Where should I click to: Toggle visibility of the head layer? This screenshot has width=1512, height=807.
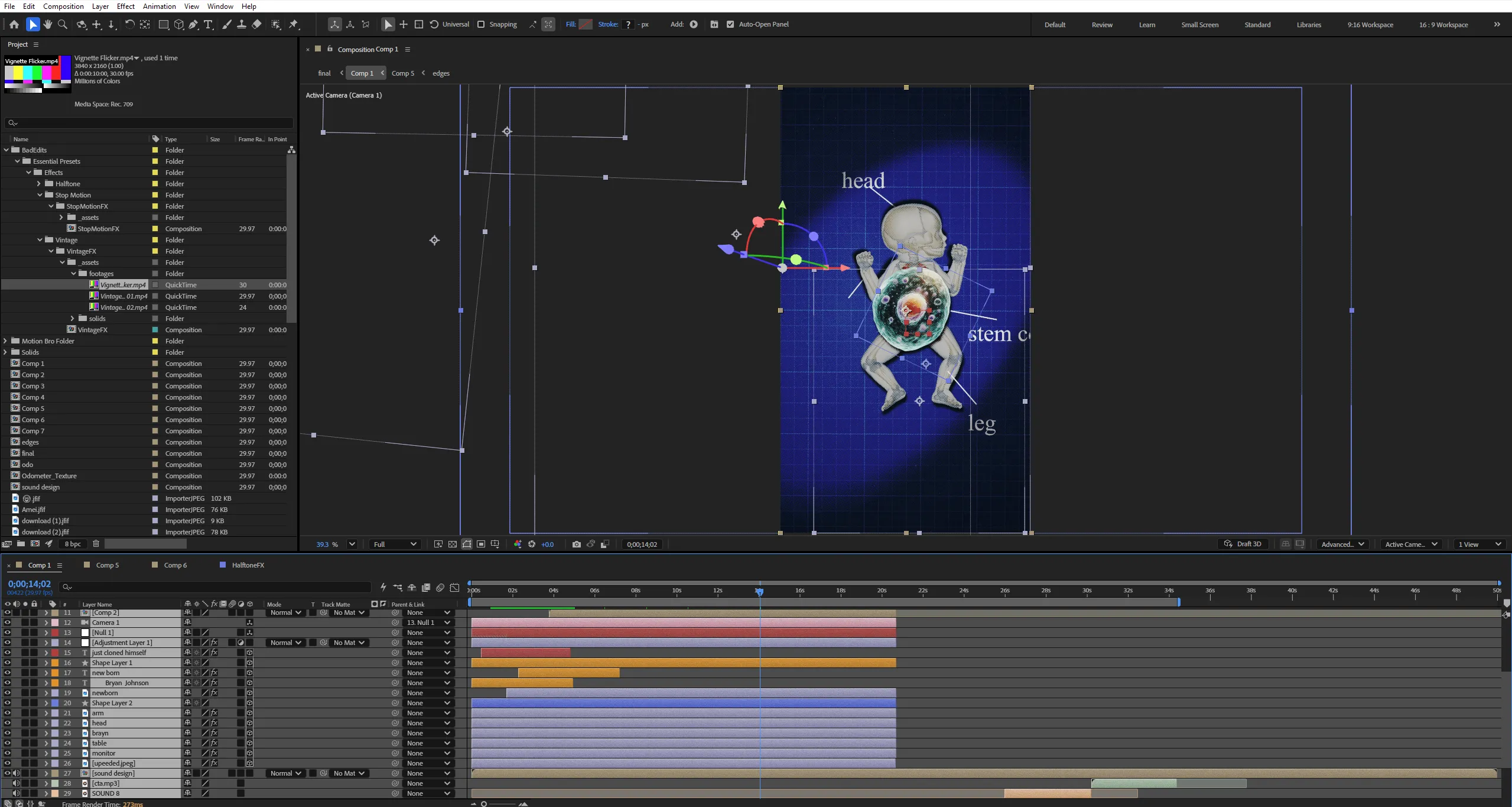point(8,723)
